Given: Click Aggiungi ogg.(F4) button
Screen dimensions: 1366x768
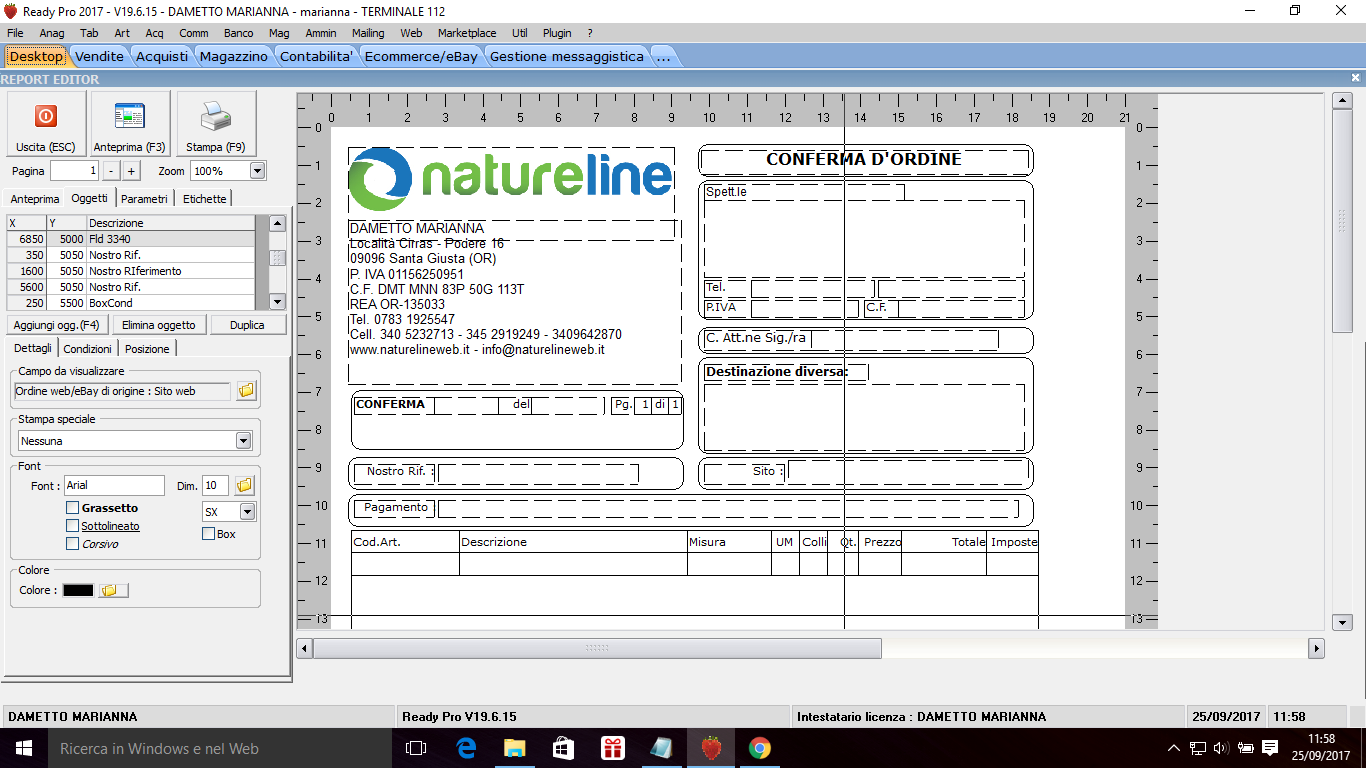Looking at the screenshot, I should 57,325.
